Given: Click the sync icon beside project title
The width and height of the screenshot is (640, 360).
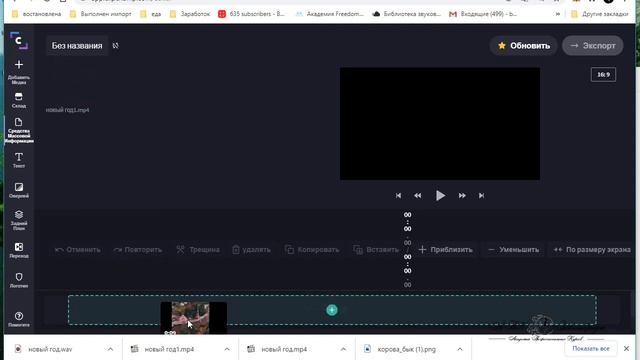Looking at the screenshot, I should (116, 46).
